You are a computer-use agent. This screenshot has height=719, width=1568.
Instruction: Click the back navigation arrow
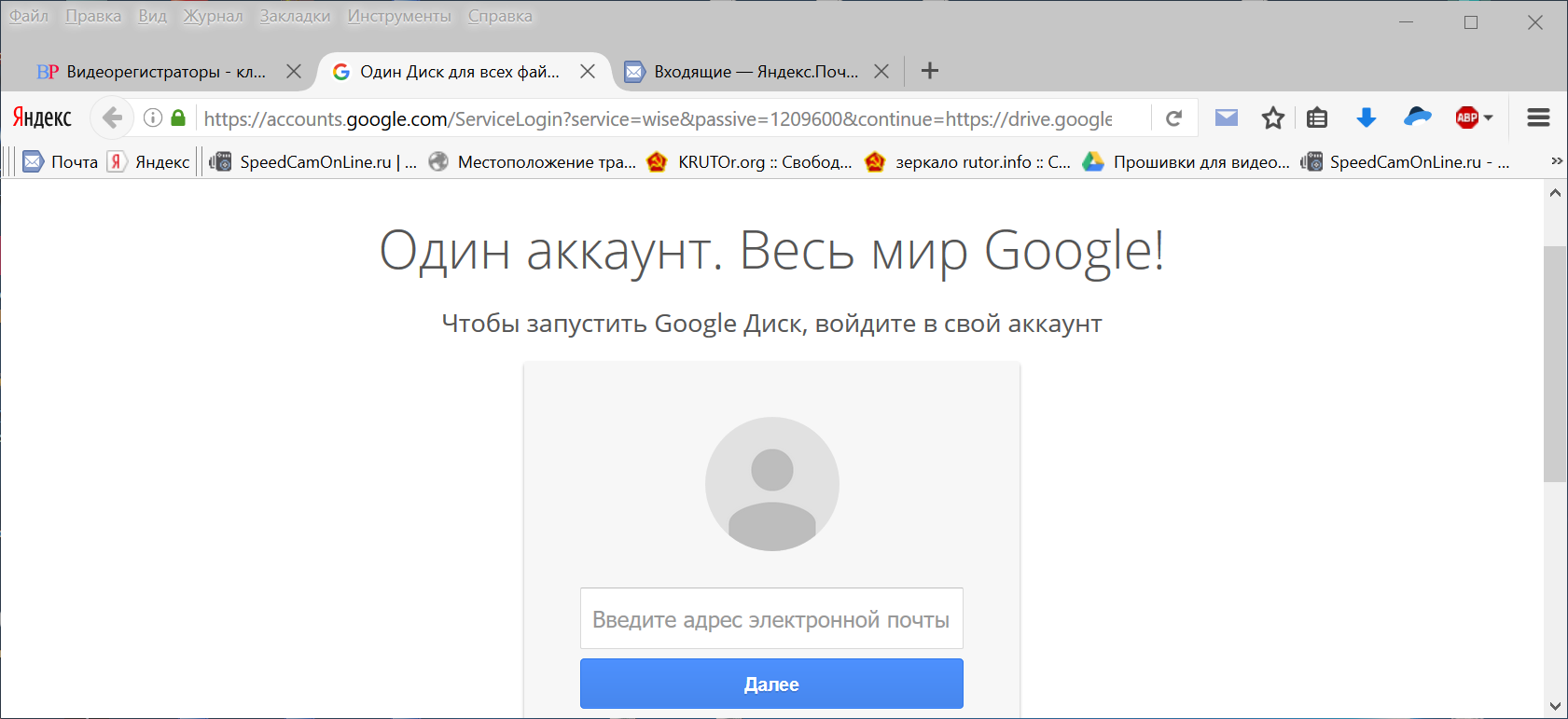(112, 118)
